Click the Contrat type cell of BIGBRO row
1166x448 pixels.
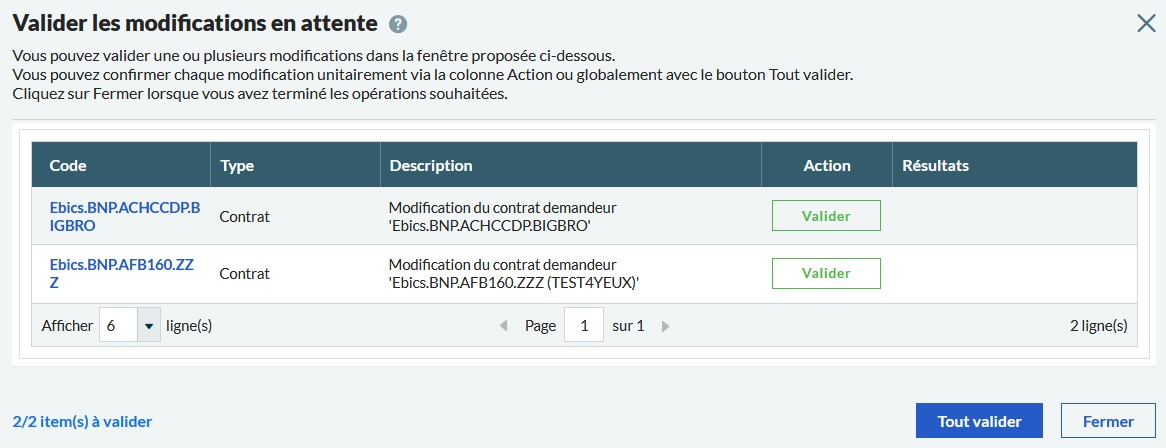click(245, 216)
